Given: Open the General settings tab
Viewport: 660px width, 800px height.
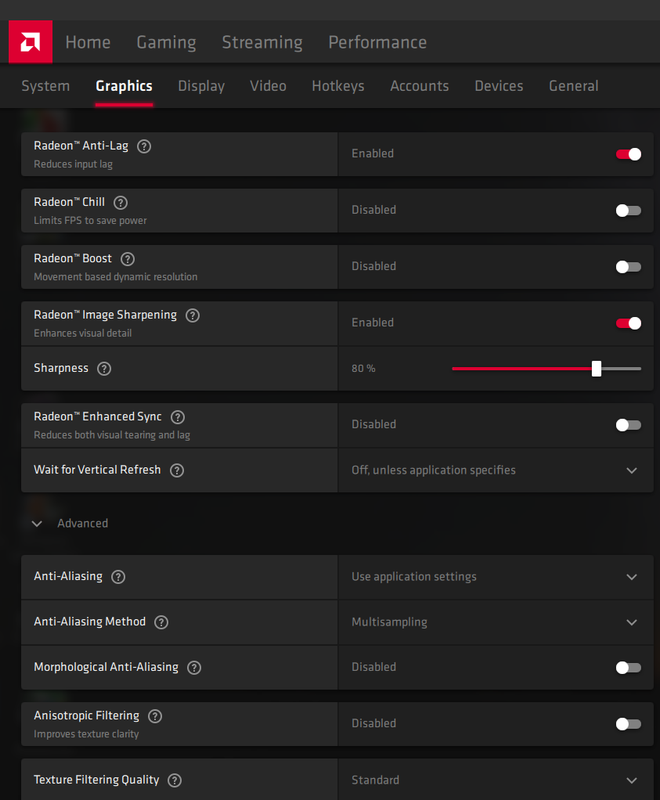Looking at the screenshot, I should 573,86.
